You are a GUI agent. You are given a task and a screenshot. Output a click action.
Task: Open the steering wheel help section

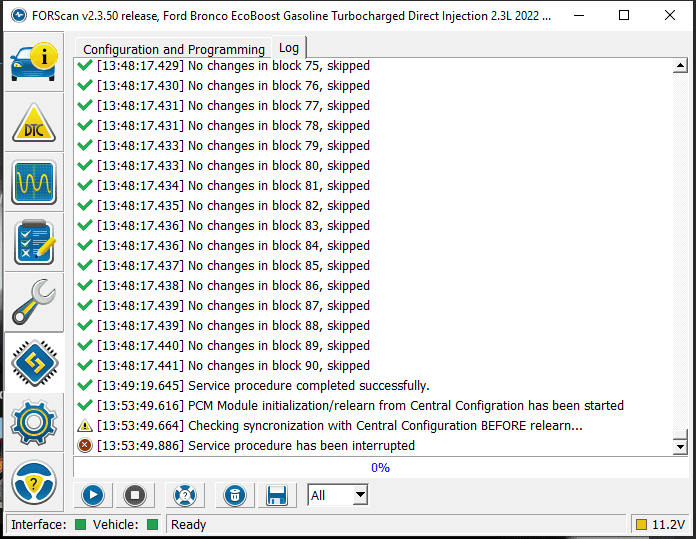[33, 482]
